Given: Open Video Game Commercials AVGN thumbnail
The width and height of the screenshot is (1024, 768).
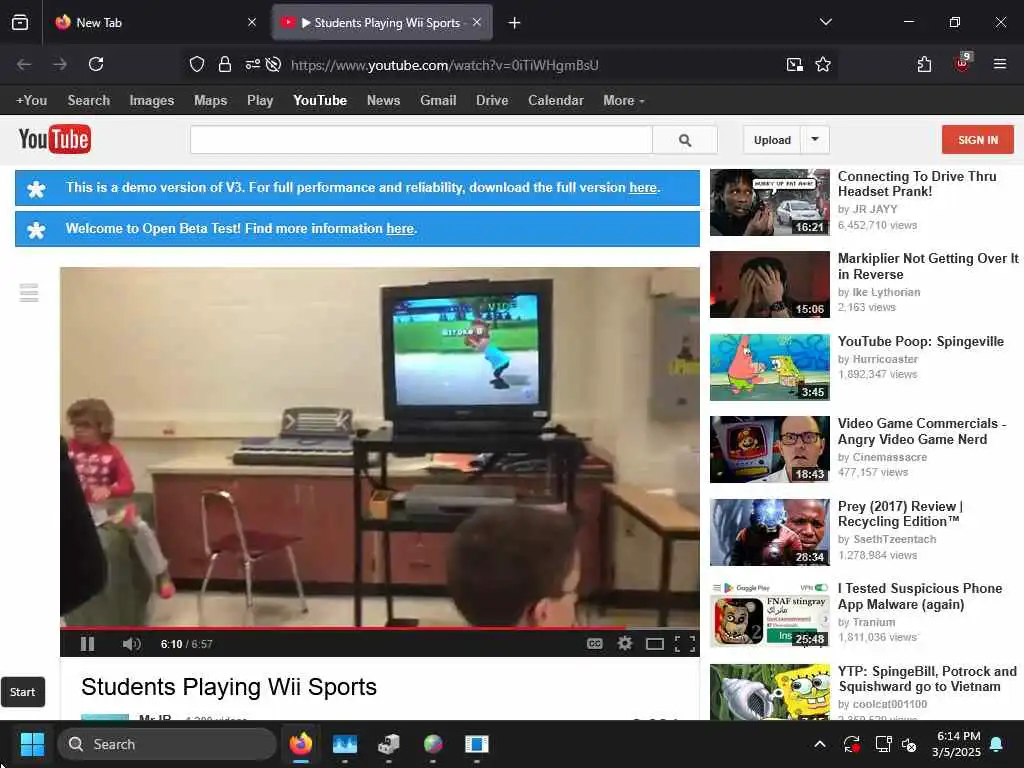Looking at the screenshot, I should tap(769, 449).
